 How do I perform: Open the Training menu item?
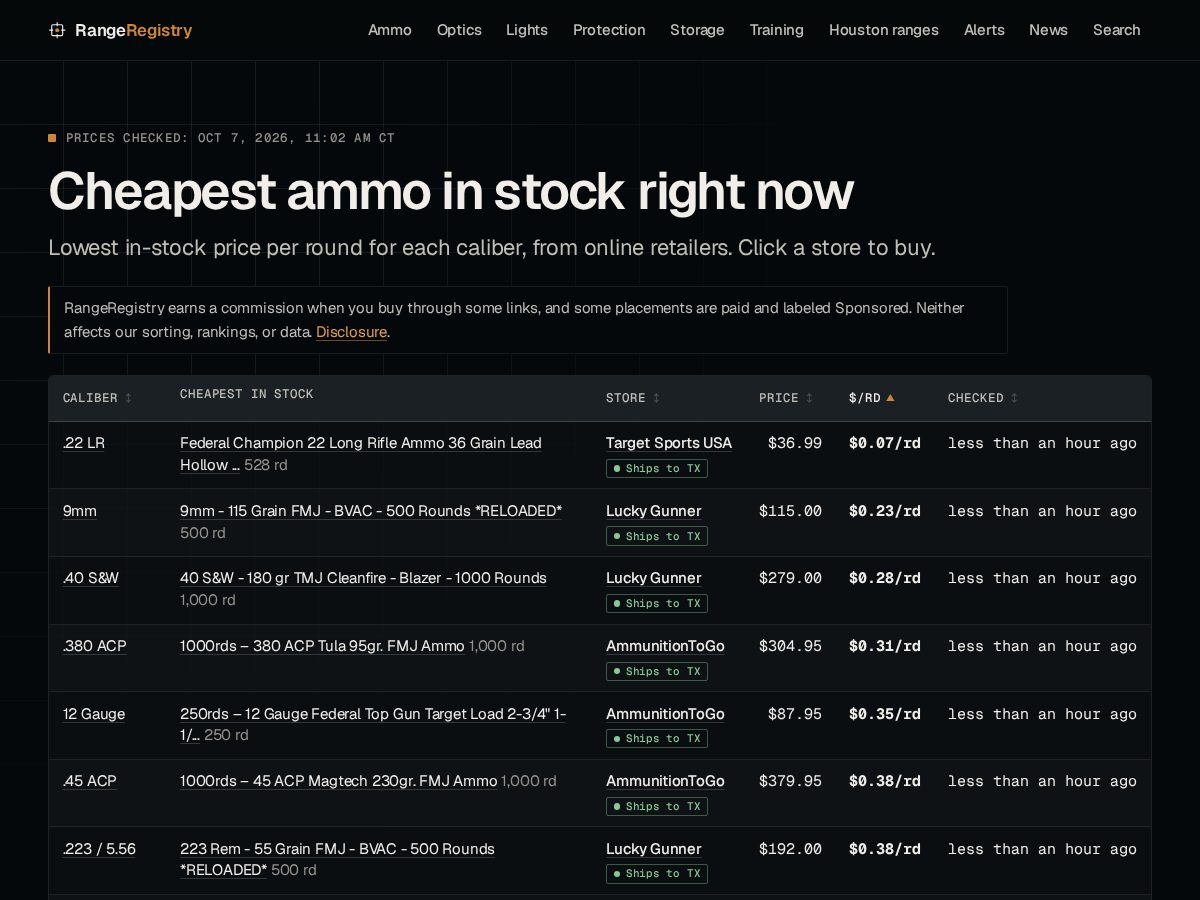tap(777, 30)
